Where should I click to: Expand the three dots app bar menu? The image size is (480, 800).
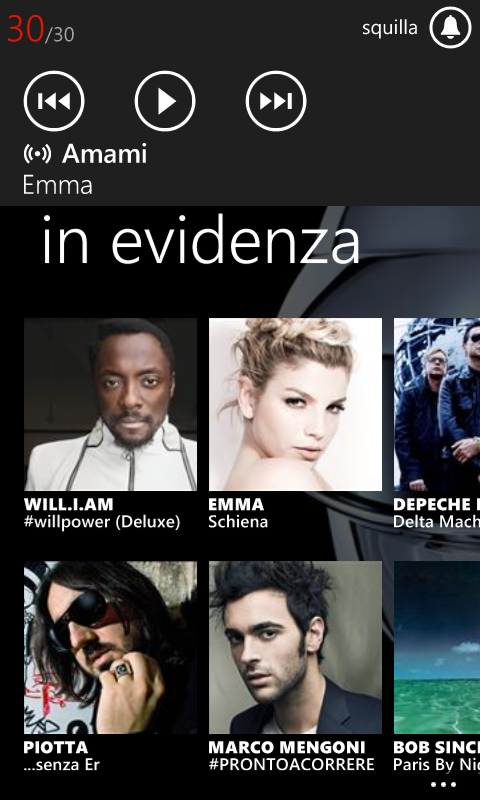click(x=443, y=785)
